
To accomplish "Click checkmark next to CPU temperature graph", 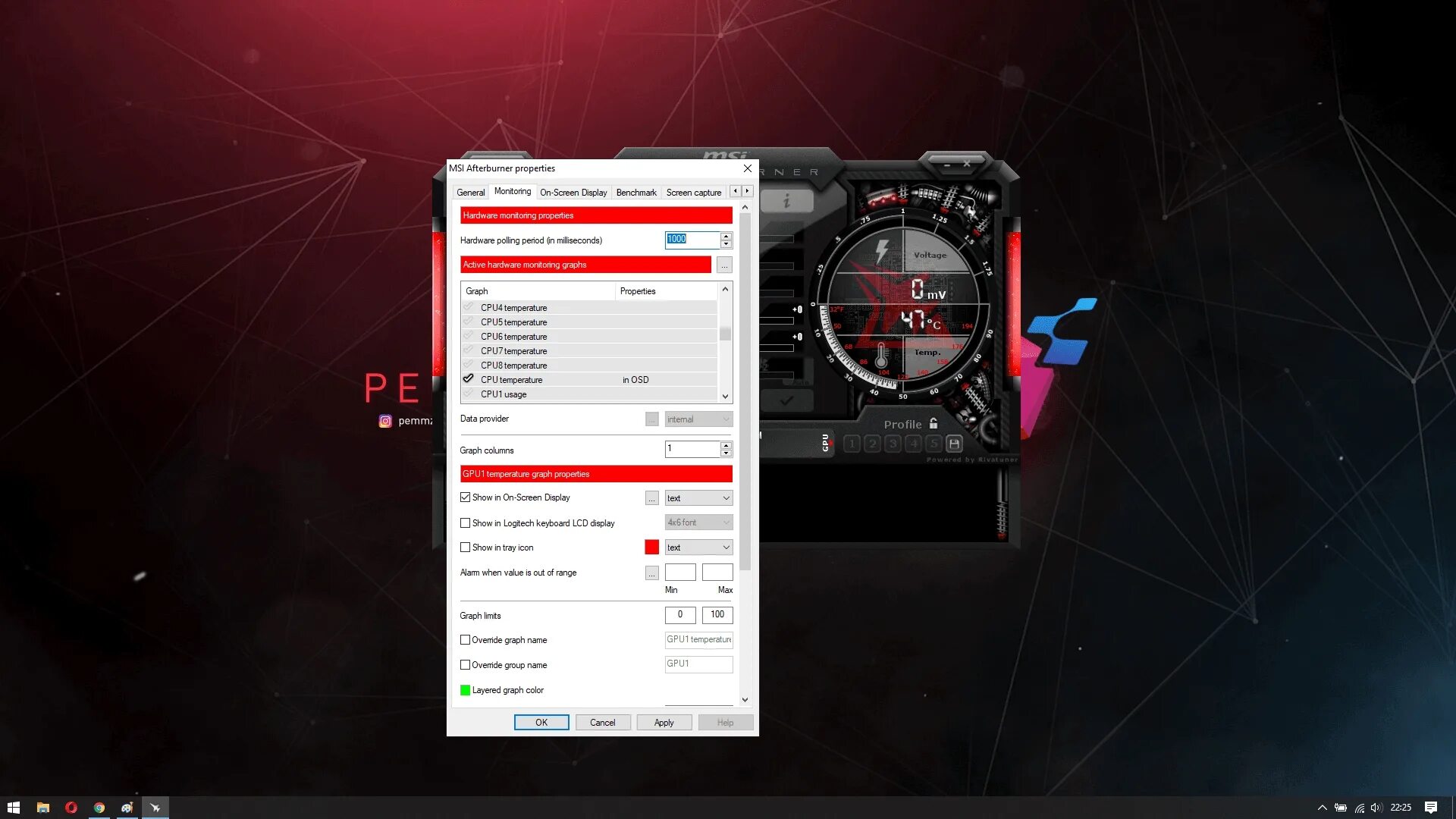I will (x=468, y=379).
